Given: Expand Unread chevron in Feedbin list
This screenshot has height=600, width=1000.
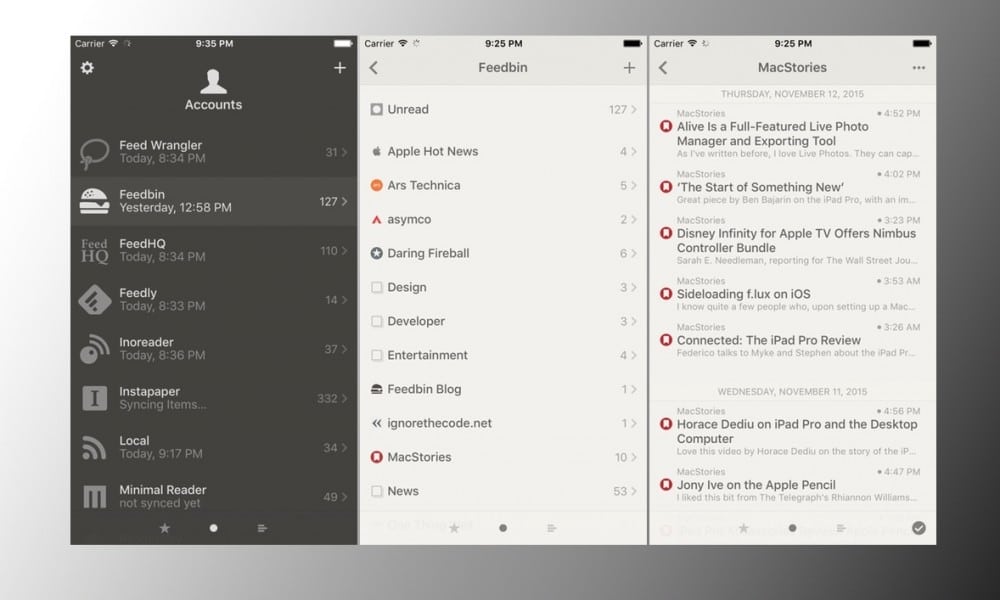Looking at the screenshot, I should pyautogui.click(x=634, y=109).
